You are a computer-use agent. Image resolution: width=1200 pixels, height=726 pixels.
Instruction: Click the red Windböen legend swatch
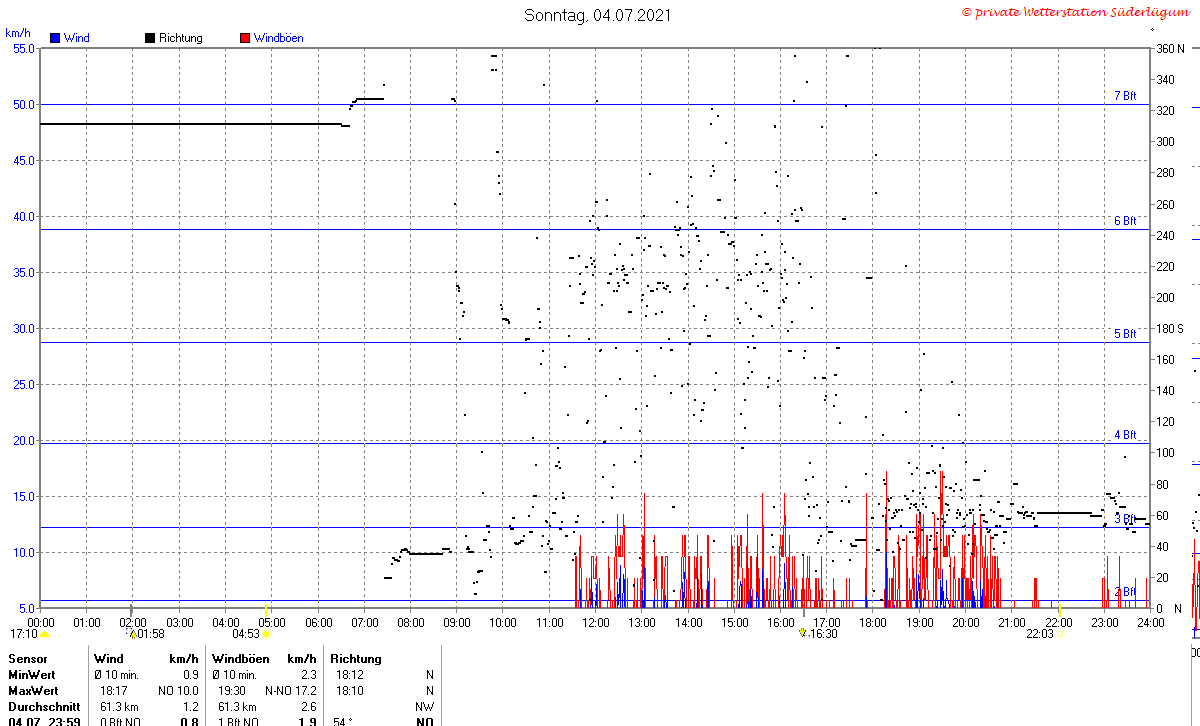coord(245,38)
